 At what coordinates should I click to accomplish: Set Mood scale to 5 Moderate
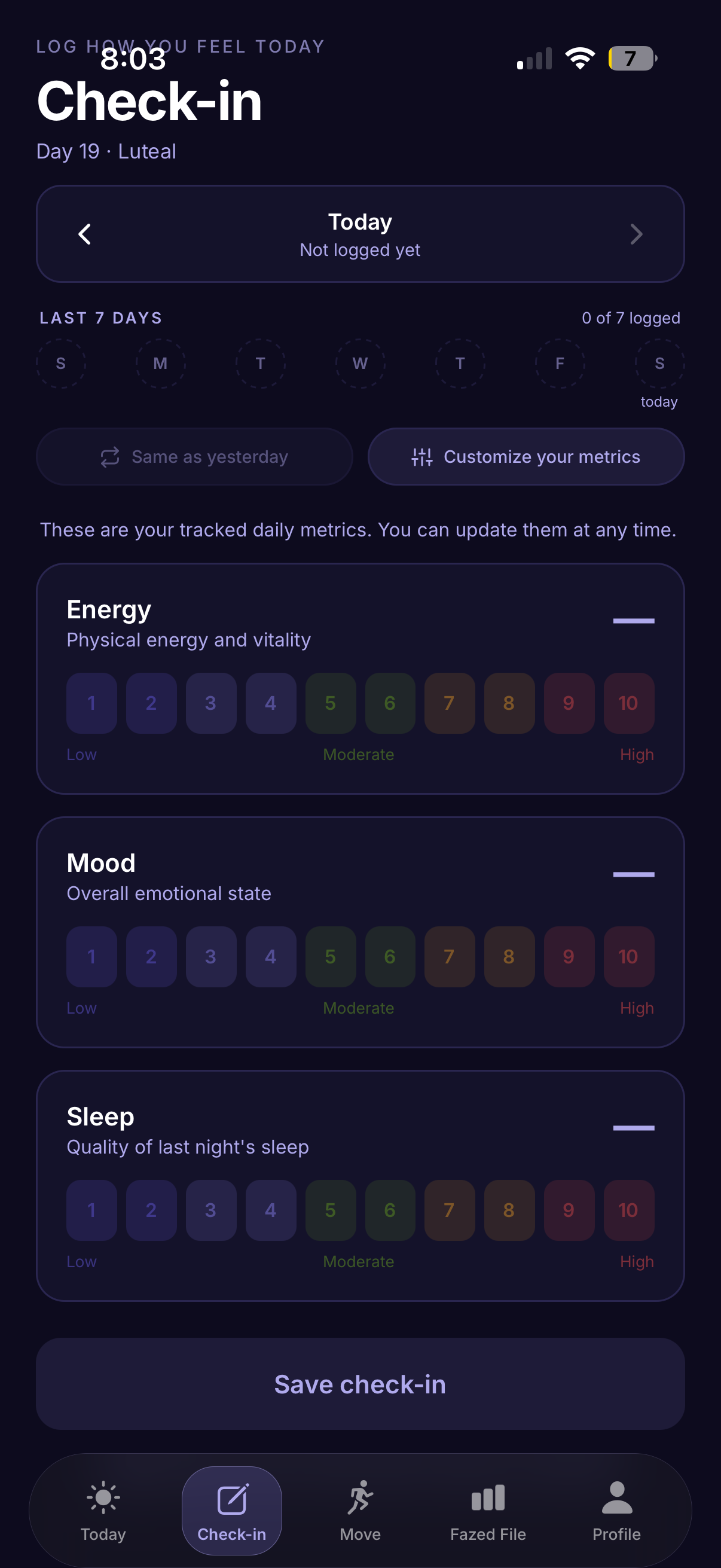[x=331, y=956]
